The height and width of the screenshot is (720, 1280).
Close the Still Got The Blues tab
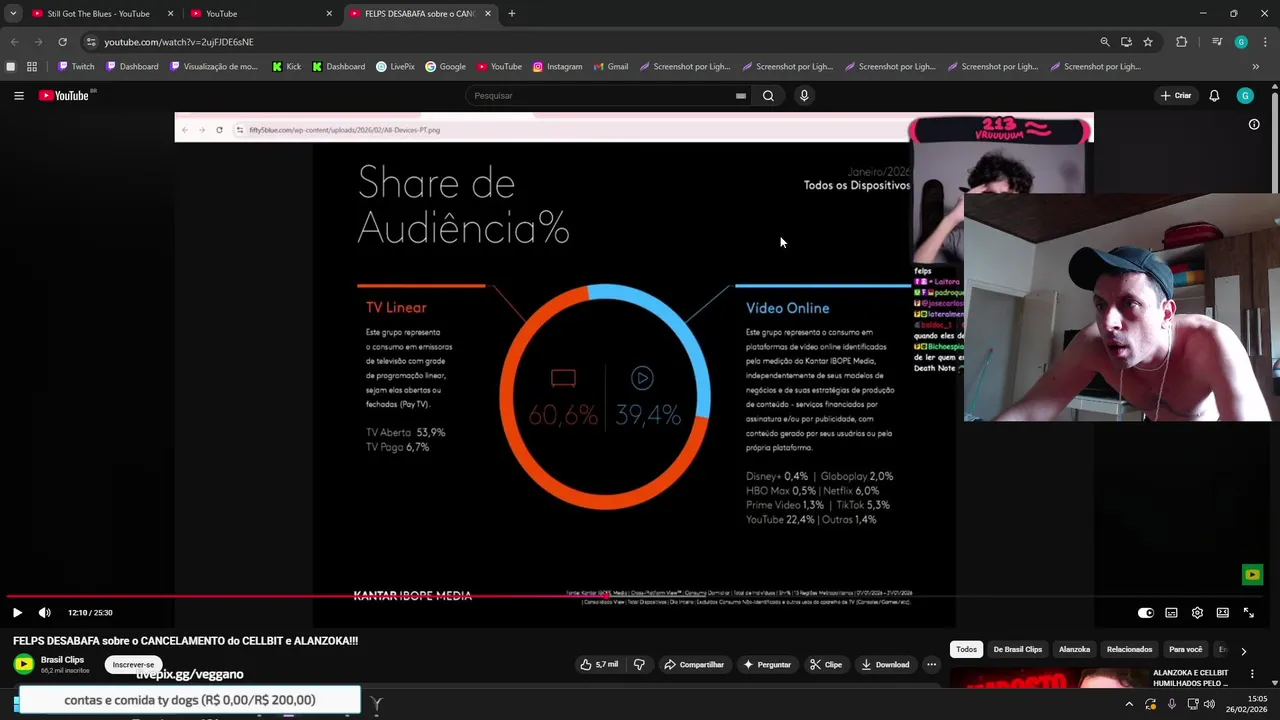(x=170, y=14)
